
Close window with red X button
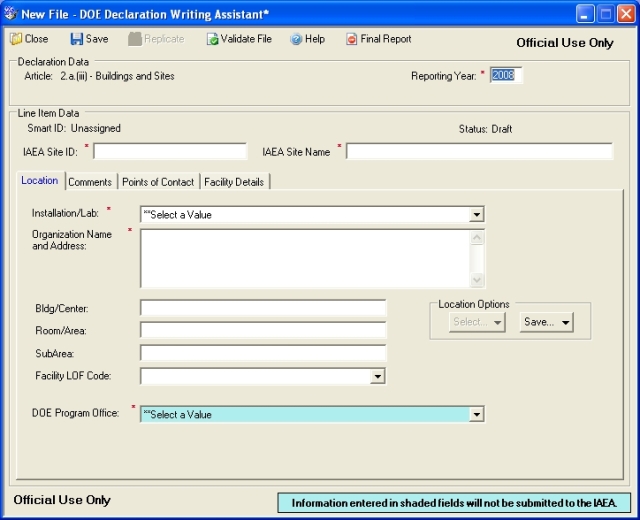[626, 14]
